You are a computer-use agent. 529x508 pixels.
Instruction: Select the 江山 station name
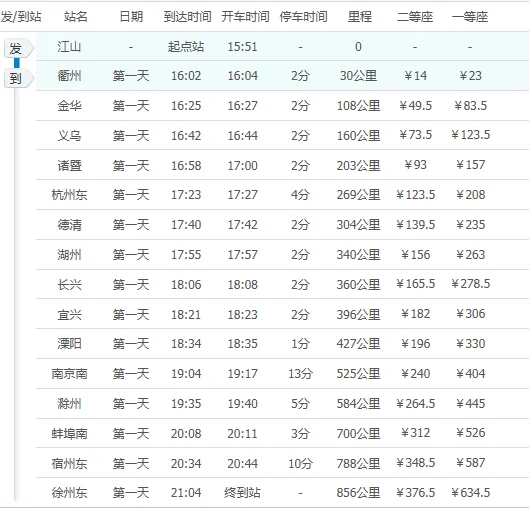[69, 47]
